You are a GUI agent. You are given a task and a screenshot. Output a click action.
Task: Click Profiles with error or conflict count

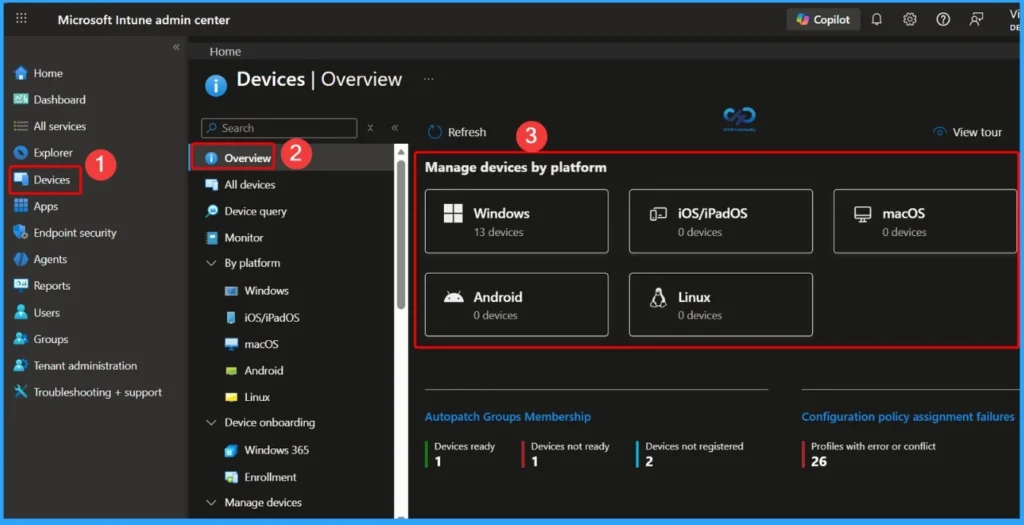pos(819,462)
